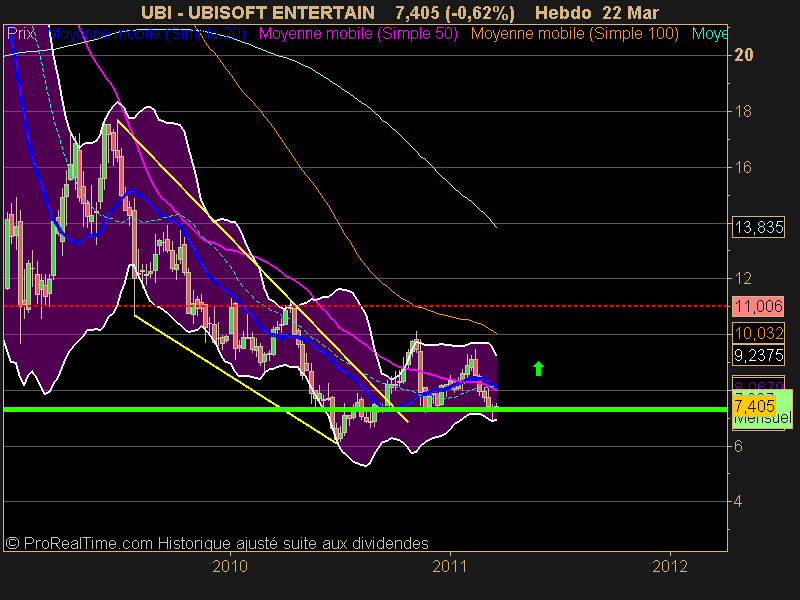This screenshot has width=800, height=600.
Task: Click the 20 value on the price axis
Action: (743, 55)
